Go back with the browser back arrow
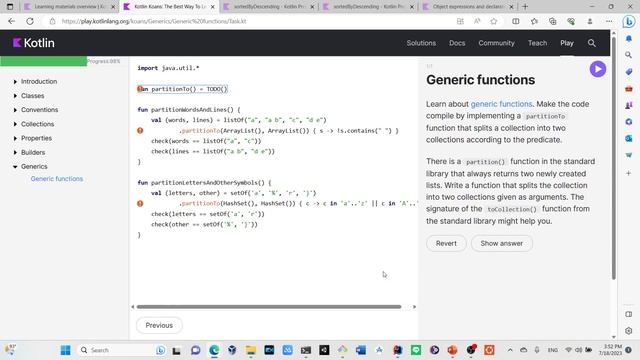The width and height of the screenshot is (640, 360). pyautogui.click(x=11, y=21)
